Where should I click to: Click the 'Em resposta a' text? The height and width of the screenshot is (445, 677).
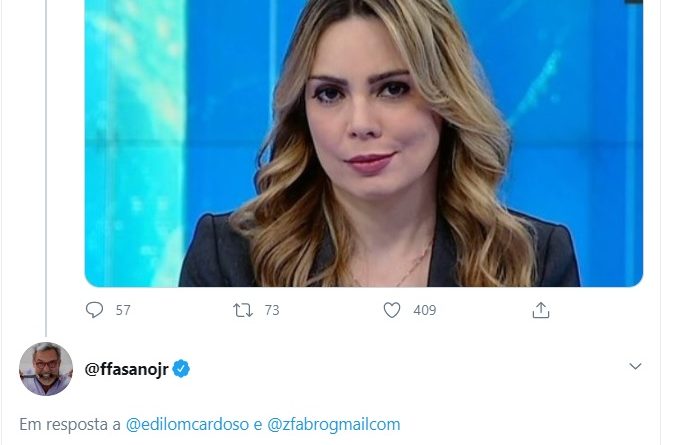70,424
